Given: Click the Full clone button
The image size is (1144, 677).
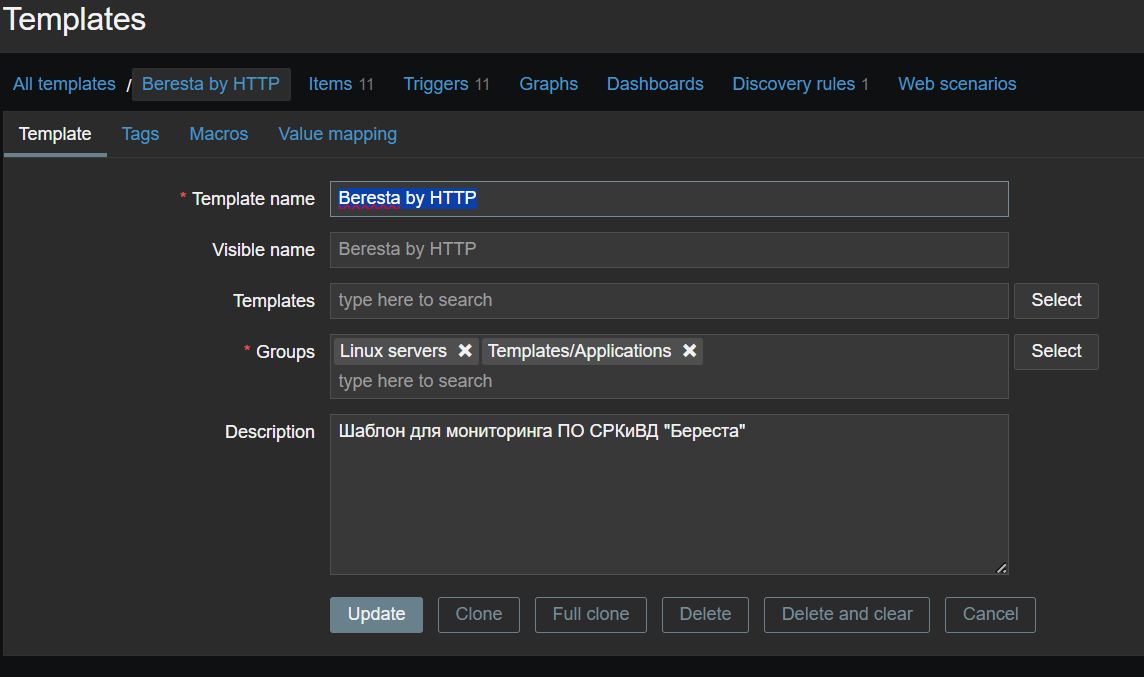Looking at the screenshot, I should [590, 614].
